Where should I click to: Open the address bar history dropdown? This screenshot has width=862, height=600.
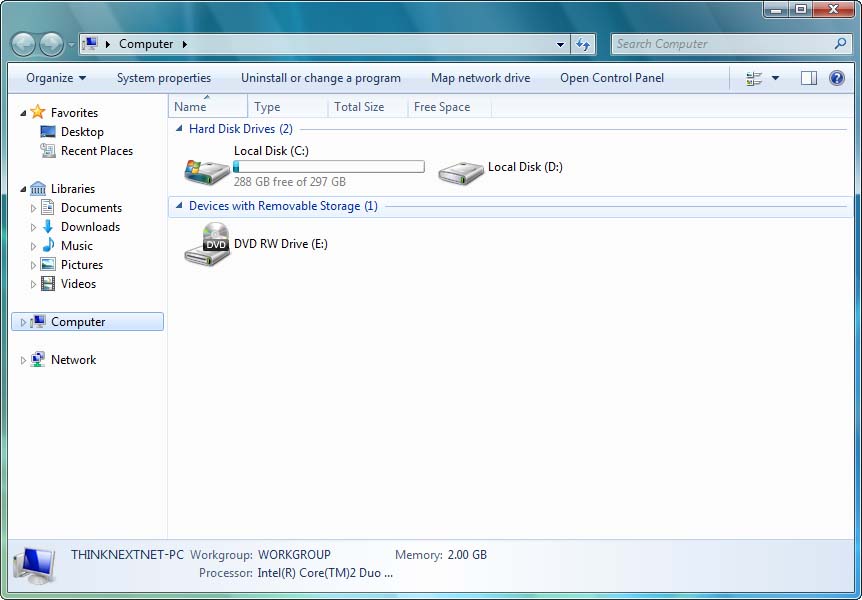(560, 44)
